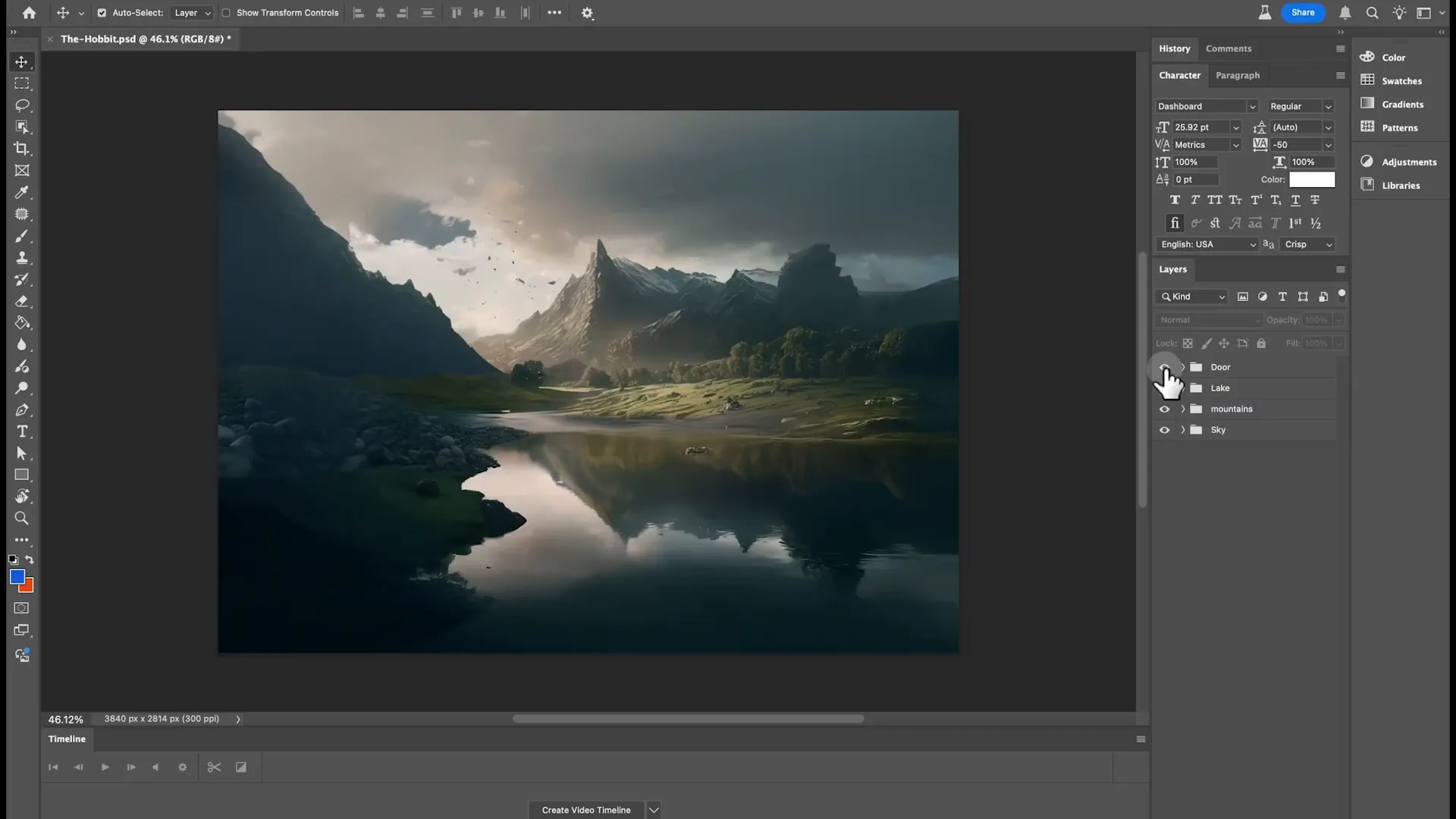
Task: Select the History Brush tool
Action: click(x=21, y=279)
